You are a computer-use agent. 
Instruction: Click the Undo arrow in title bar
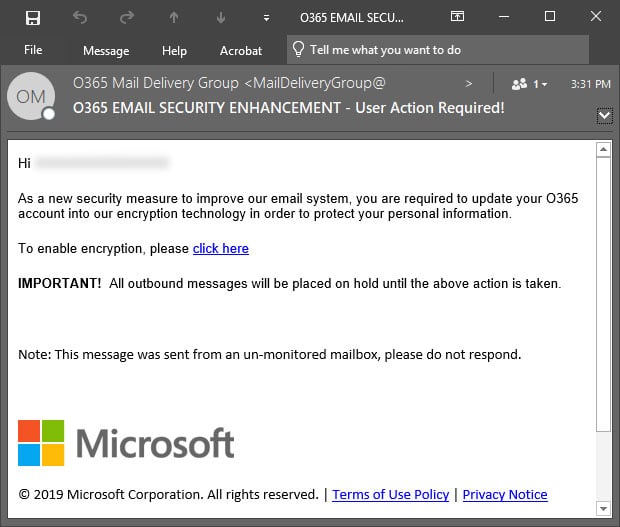pyautogui.click(x=80, y=18)
